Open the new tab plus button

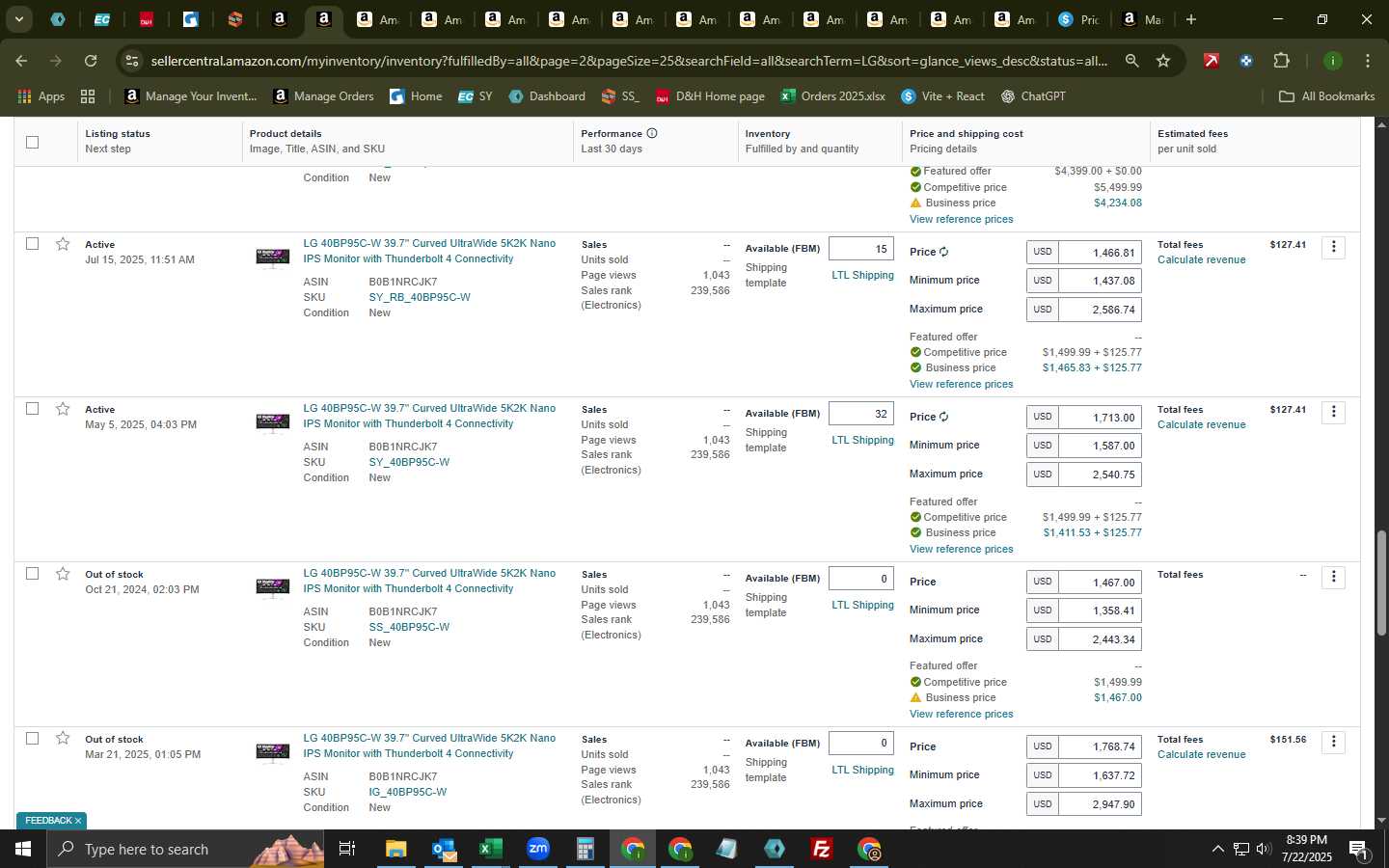(x=1191, y=19)
